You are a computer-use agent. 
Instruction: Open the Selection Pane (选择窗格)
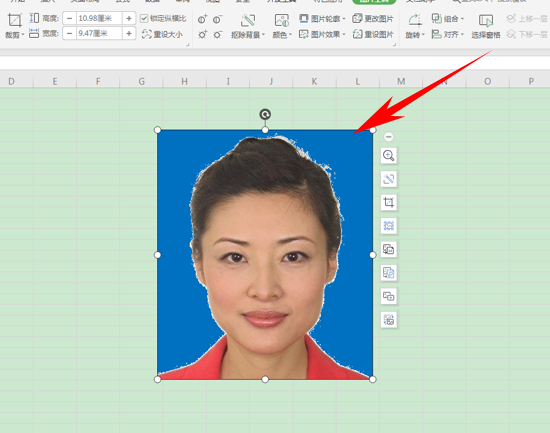pyautogui.click(x=486, y=26)
